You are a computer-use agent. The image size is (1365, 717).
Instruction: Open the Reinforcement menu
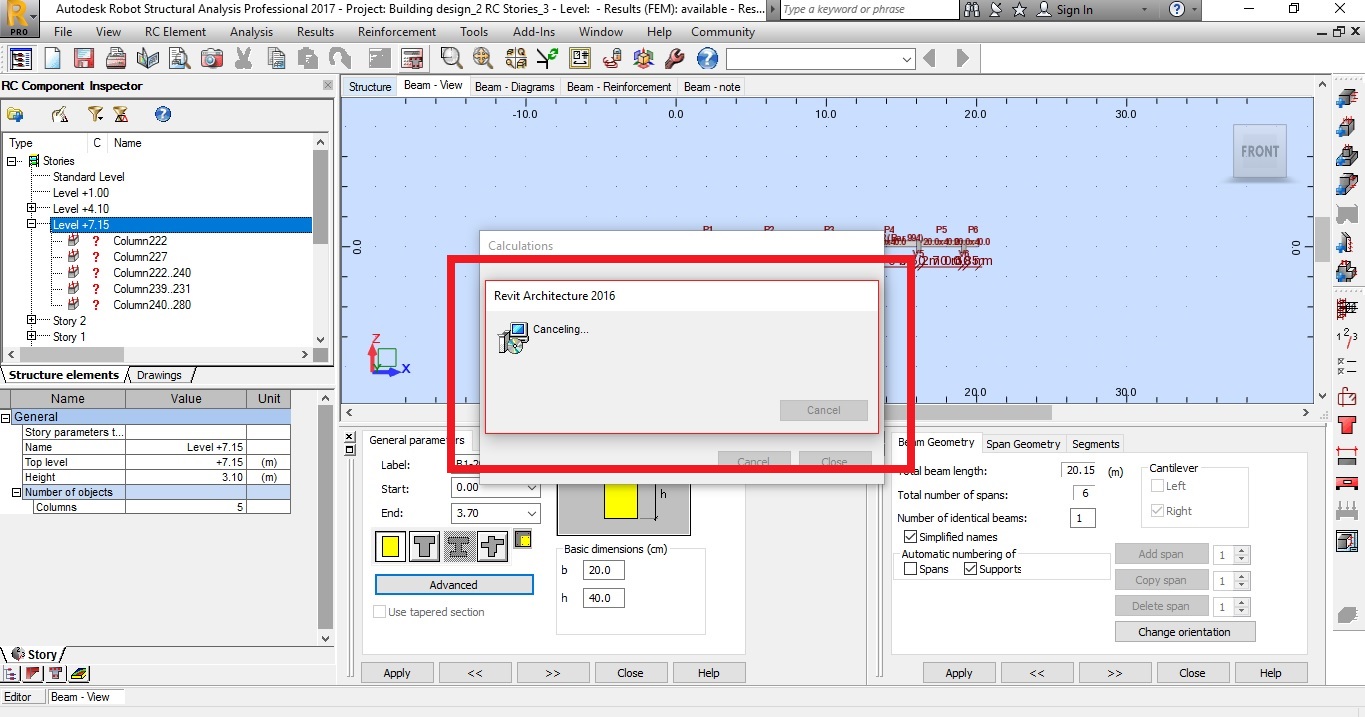pyautogui.click(x=396, y=31)
